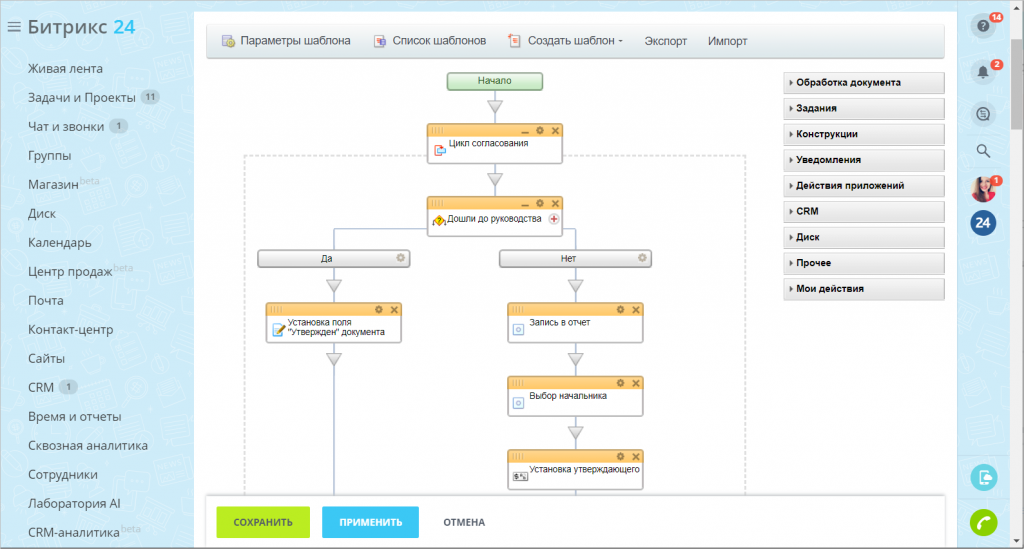
Task: Click Экспорт in the toolbar
Action: [665, 41]
